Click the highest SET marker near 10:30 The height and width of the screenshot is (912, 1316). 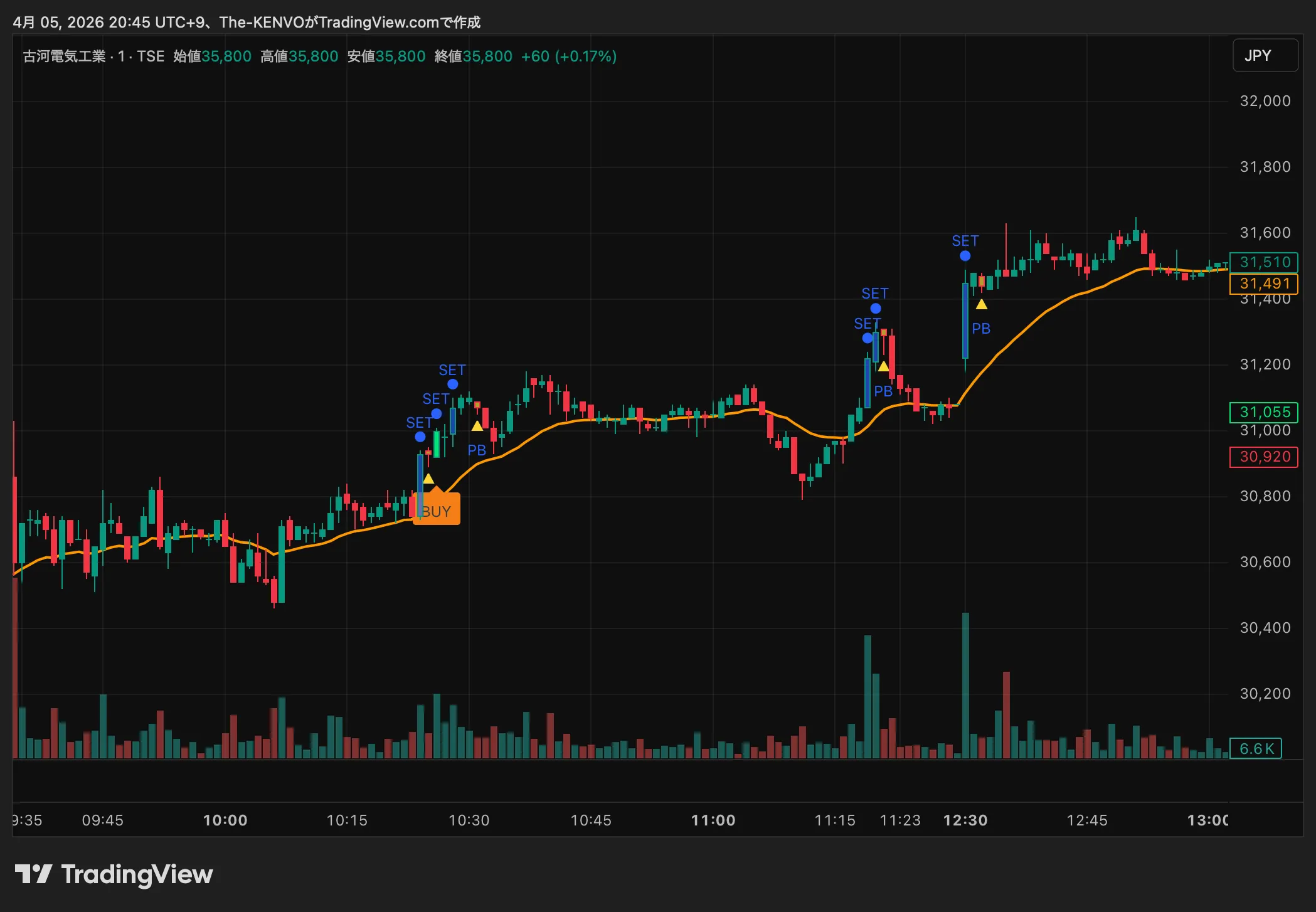click(x=452, y=384)
